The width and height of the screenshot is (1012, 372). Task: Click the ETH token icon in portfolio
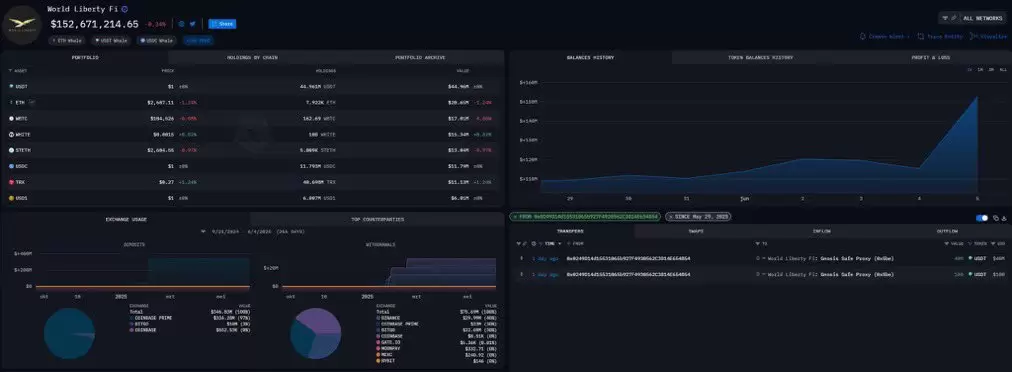point(11,102)
